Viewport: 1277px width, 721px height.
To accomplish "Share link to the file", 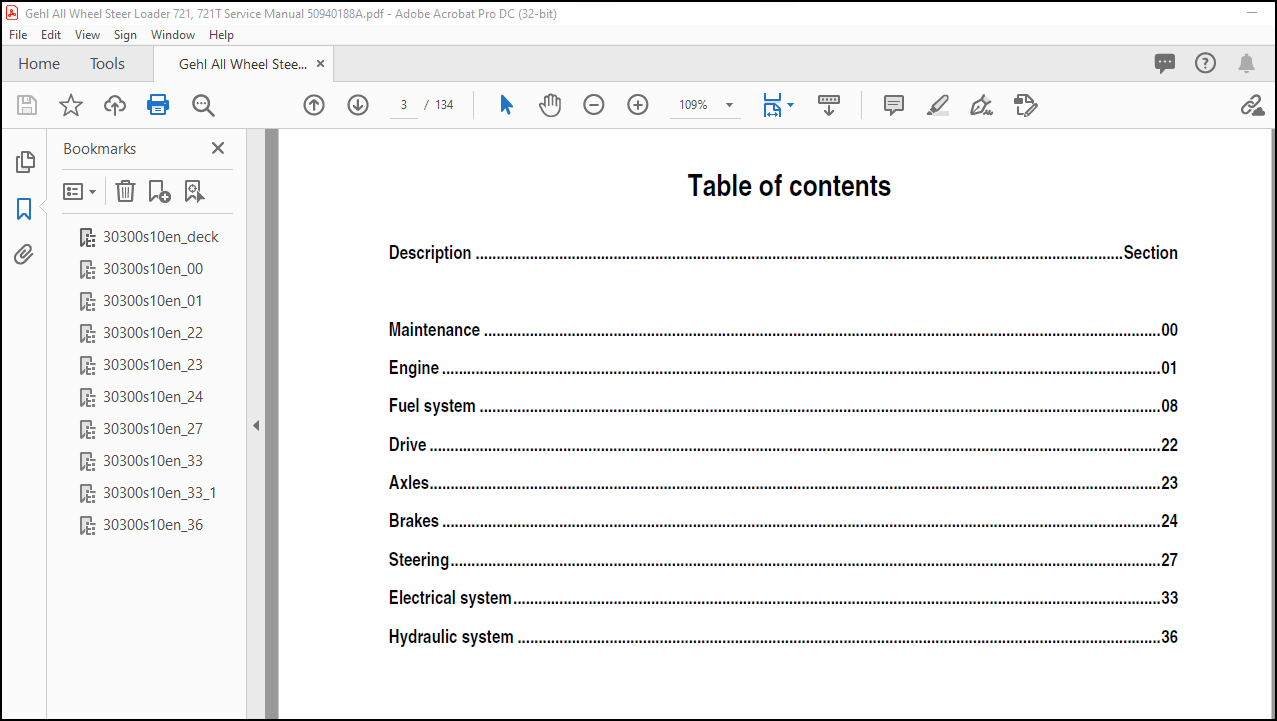I will click(1252, 105).
